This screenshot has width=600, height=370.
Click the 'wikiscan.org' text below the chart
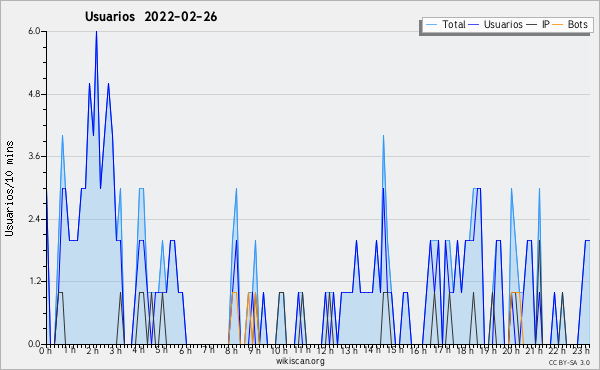(x=300, y=361)
